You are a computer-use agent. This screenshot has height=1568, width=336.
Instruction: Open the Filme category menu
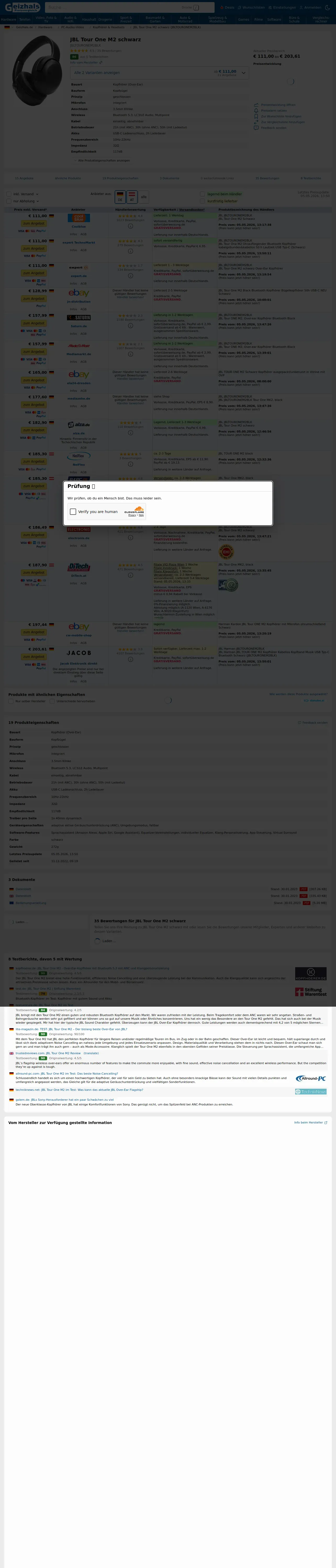pos(259,20)
